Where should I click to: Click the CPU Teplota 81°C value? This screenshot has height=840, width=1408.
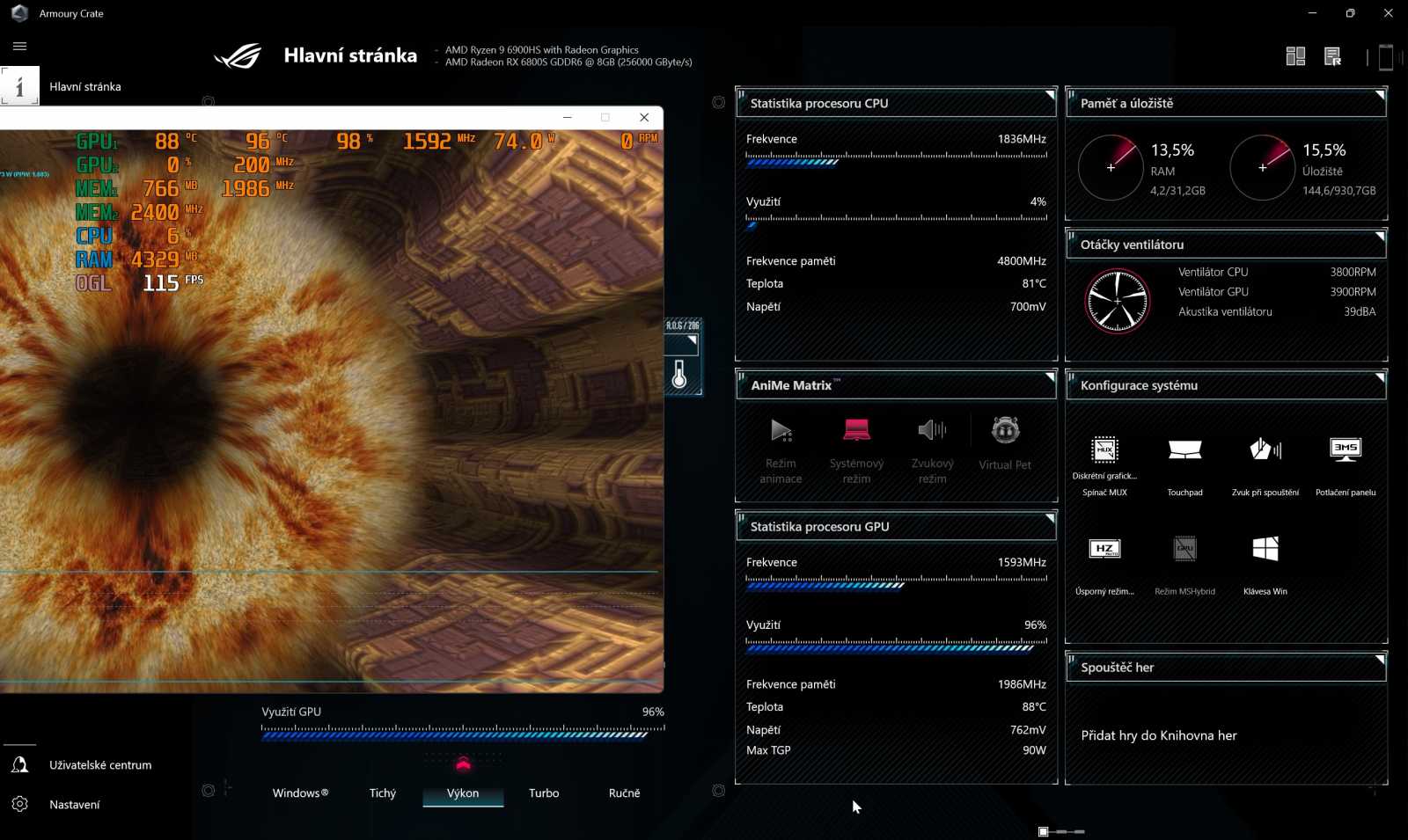[x=1034, y=283]
